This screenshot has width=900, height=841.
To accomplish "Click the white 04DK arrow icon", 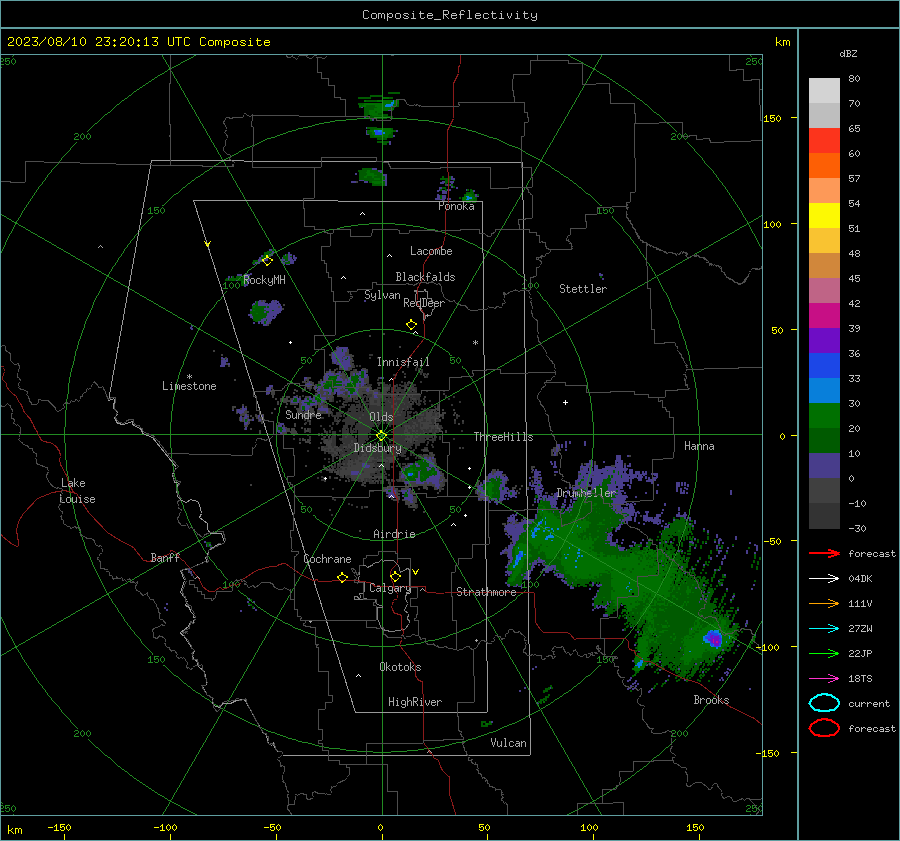I will point(824,579).
